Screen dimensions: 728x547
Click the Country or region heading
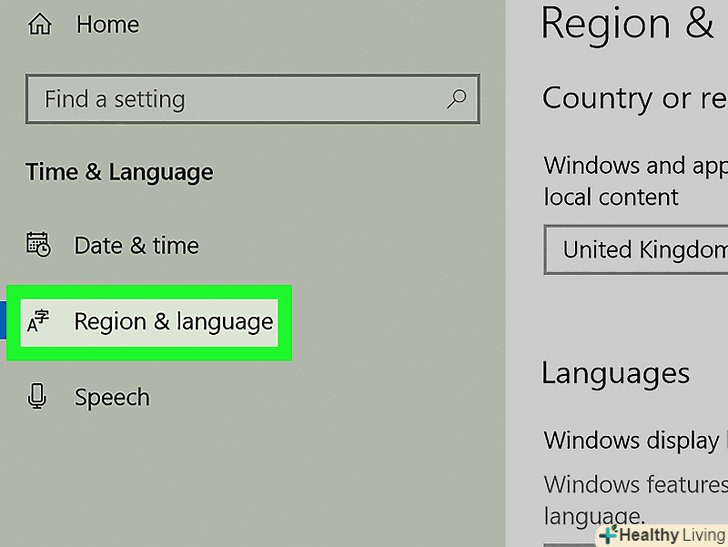635,98
